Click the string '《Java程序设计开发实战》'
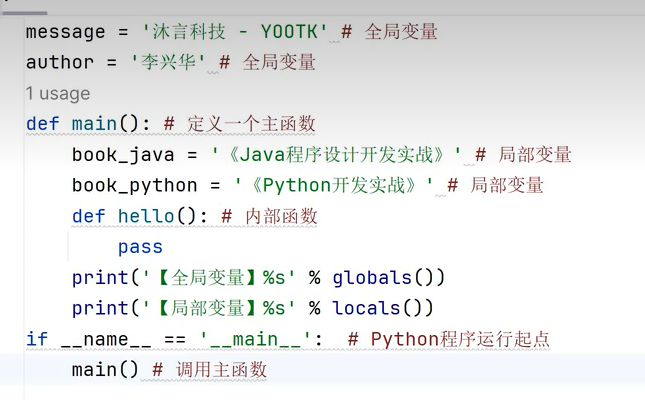 (336, 155)
